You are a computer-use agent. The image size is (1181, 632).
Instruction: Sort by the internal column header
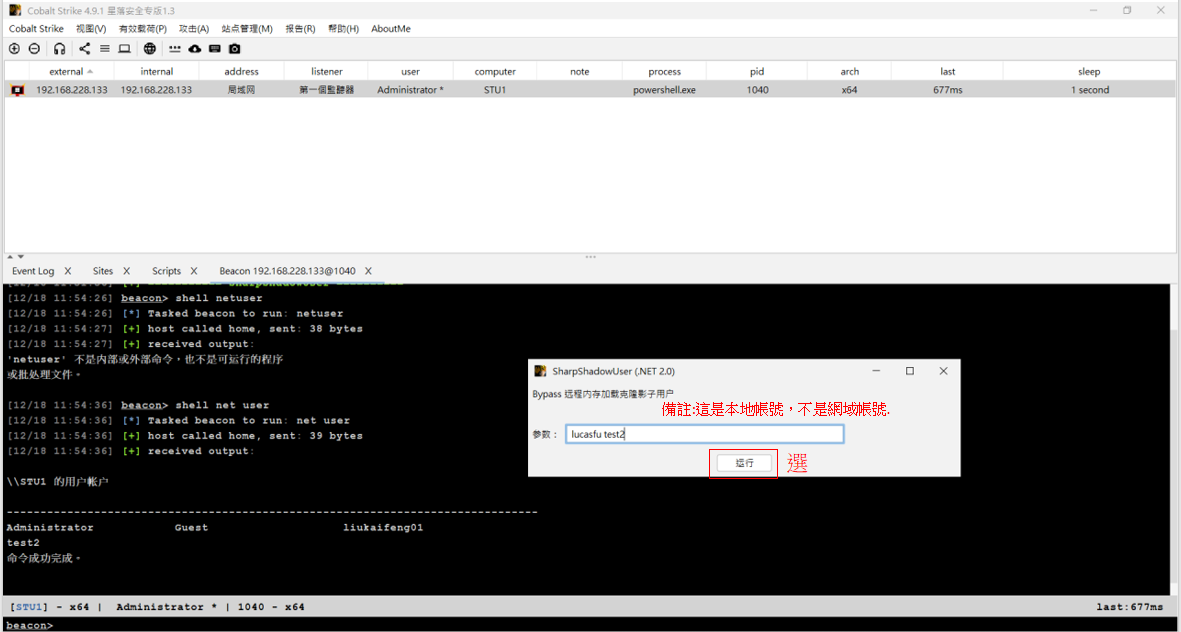[157, 72]
